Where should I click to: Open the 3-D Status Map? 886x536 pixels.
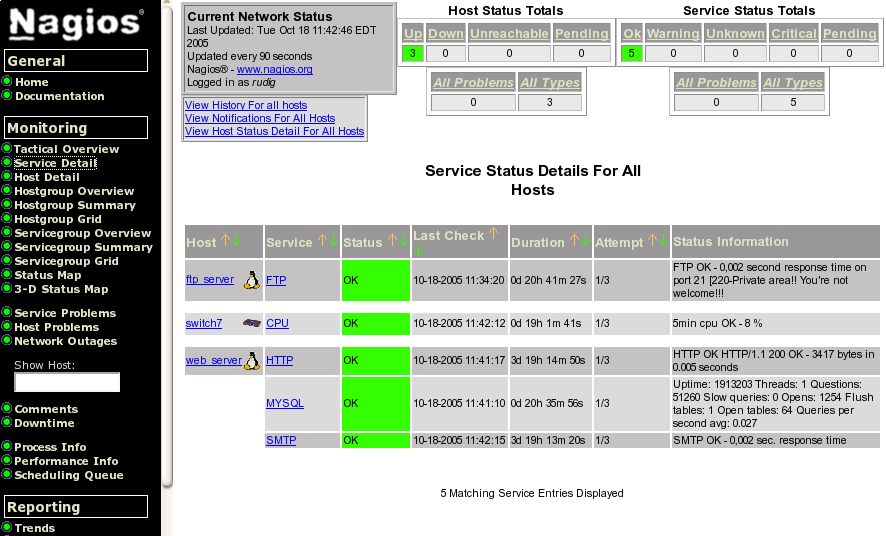pos(61,289)
